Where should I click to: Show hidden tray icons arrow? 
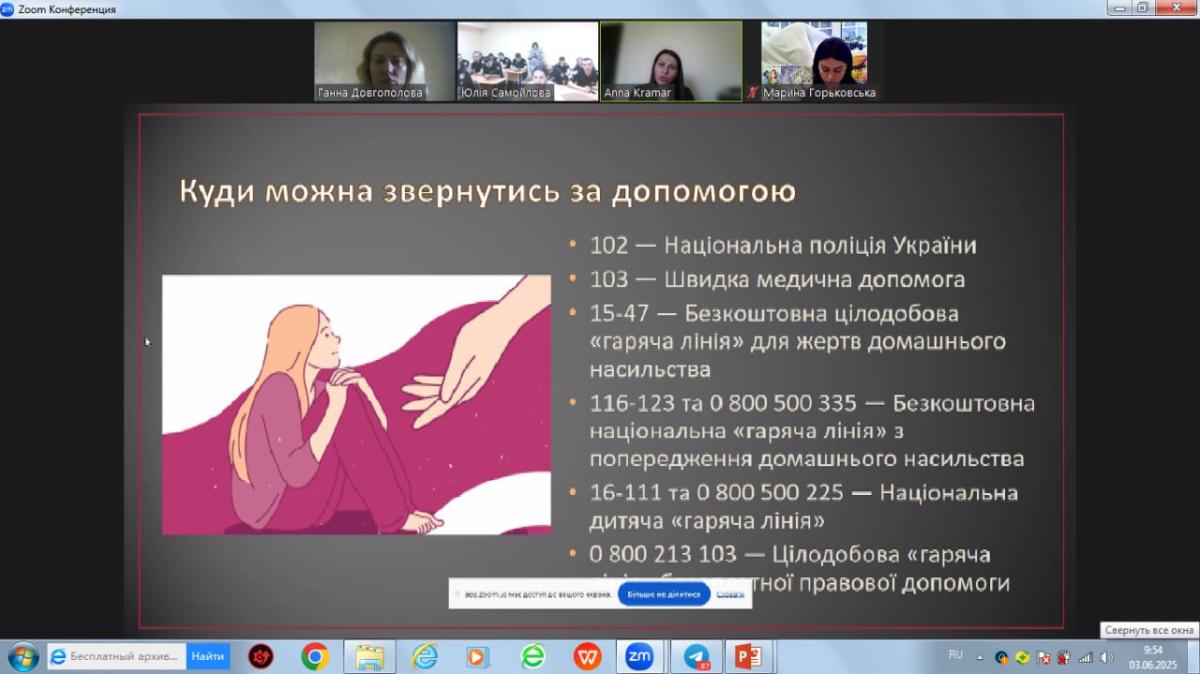pyautogui.click(x=980, y=657)
